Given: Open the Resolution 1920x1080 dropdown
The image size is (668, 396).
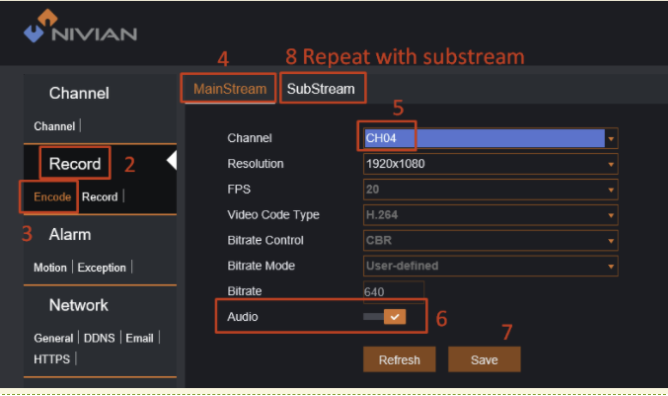Looking at the screenshot, I should [490, 164].
